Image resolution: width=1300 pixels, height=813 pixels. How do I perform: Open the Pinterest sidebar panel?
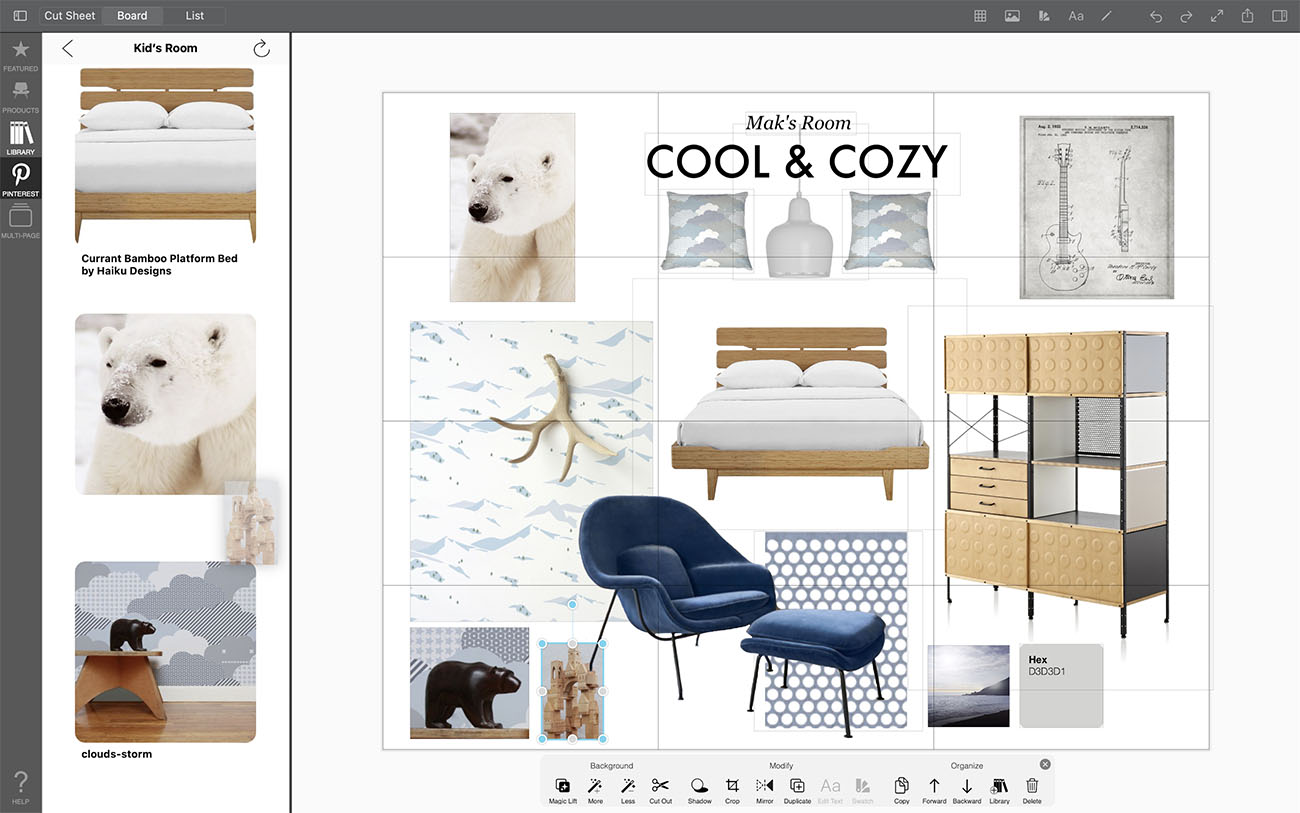[20, 179]
